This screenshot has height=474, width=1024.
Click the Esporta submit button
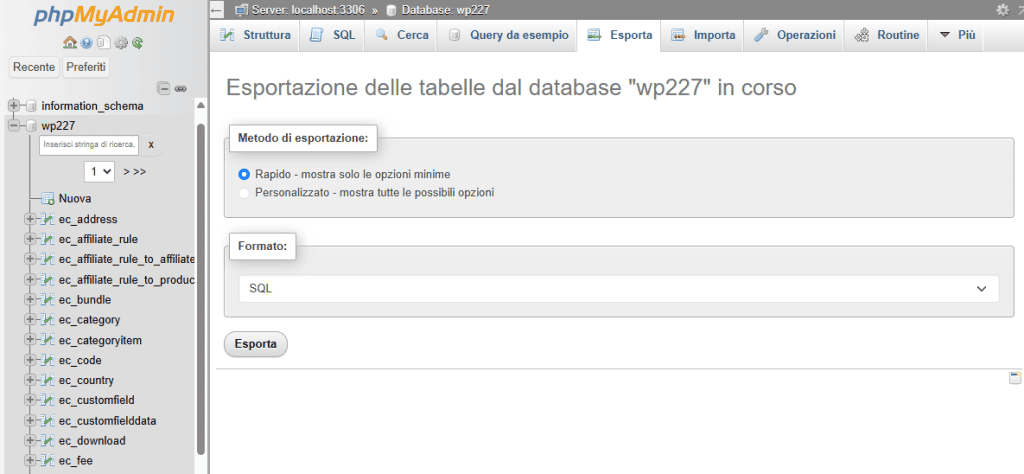[x=255, y=344]
